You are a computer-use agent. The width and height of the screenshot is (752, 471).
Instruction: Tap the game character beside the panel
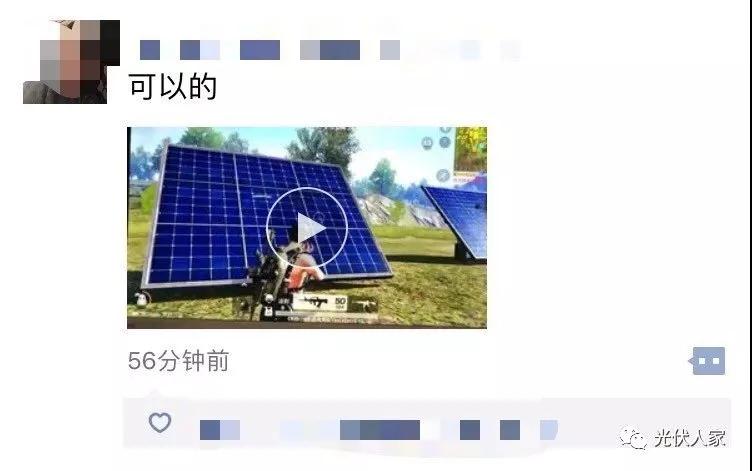click(x=288, y=273)
